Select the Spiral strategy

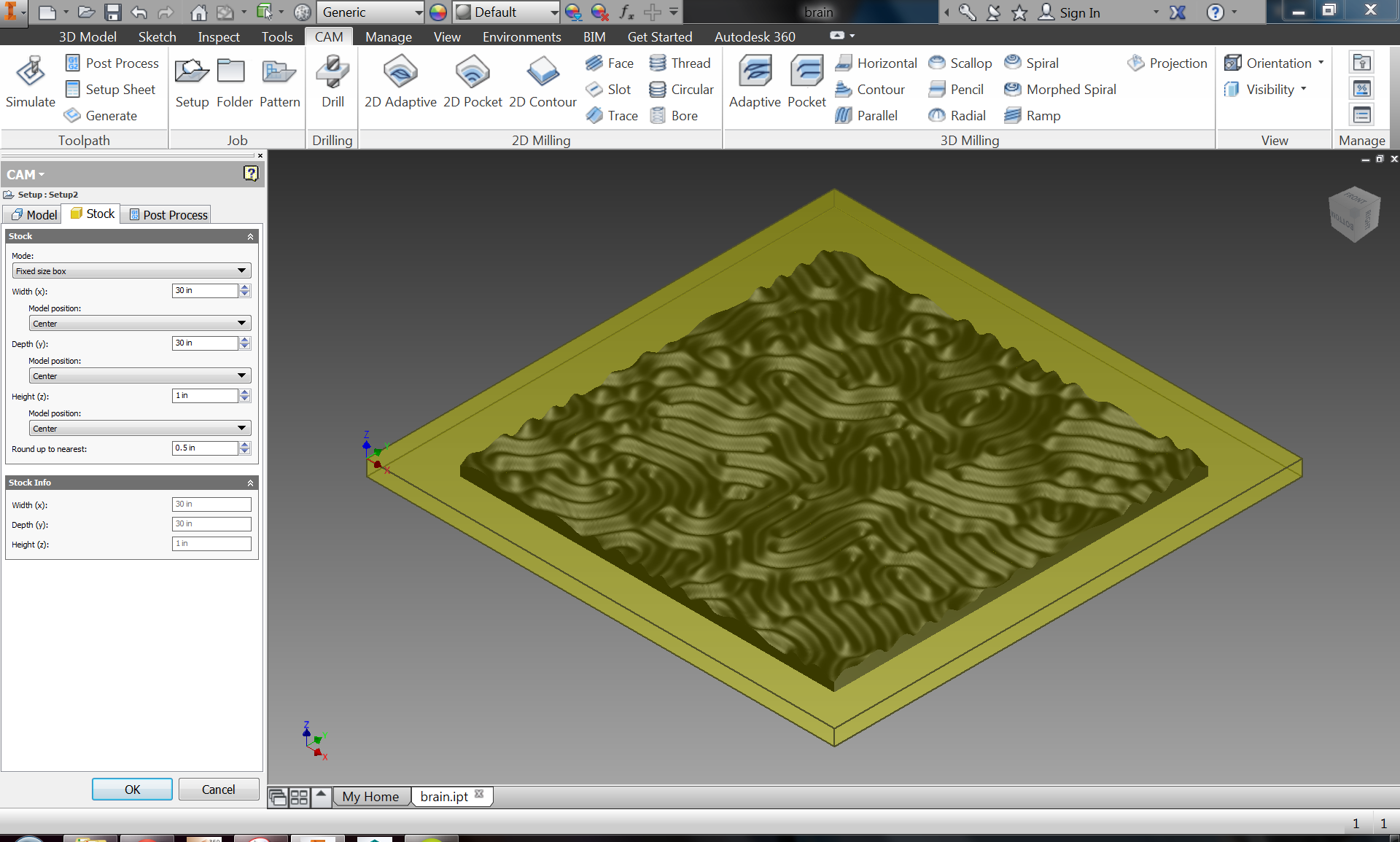pyautogui.click(x=1031, y=63)
